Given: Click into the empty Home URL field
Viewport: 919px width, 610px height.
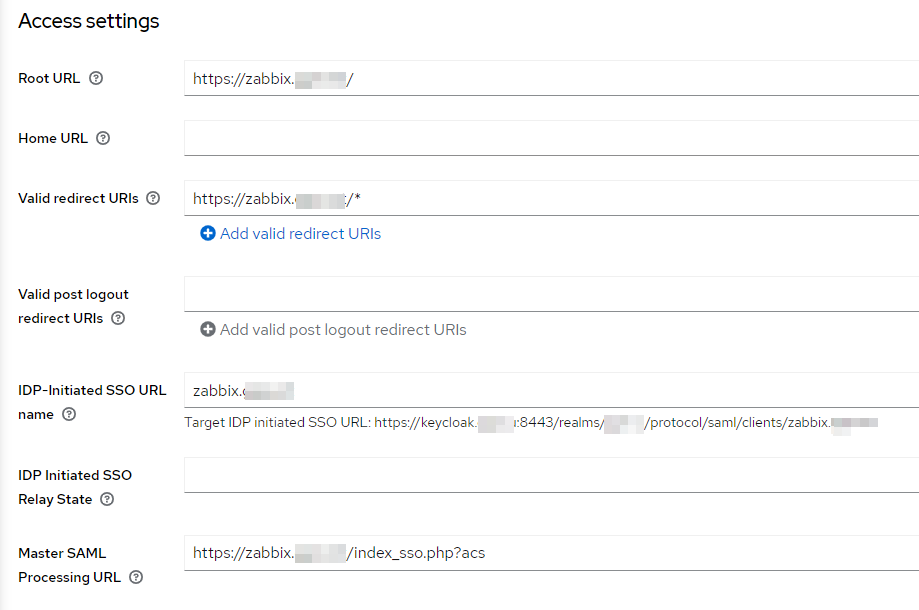Looking at the screenshot, I should pos(550,138).
